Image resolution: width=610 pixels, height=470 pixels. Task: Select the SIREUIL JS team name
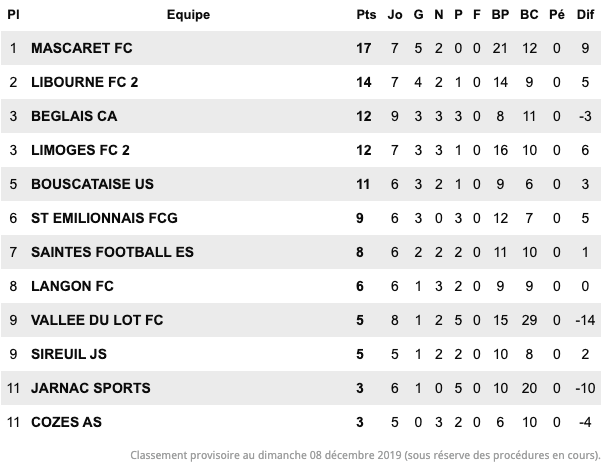69,354
